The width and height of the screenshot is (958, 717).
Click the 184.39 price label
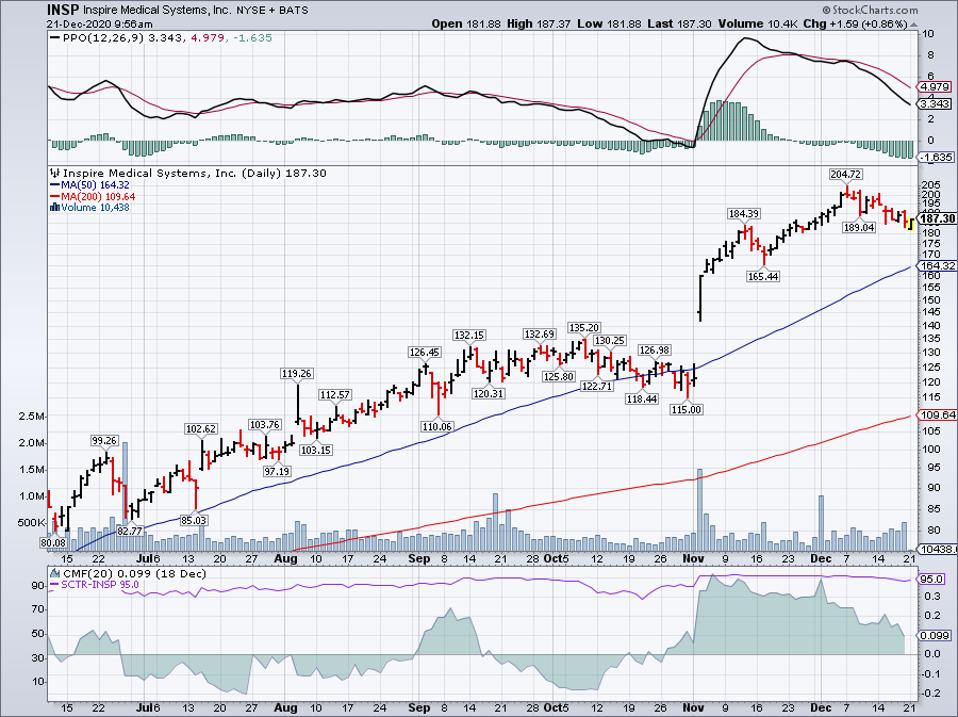coord(744,213)
